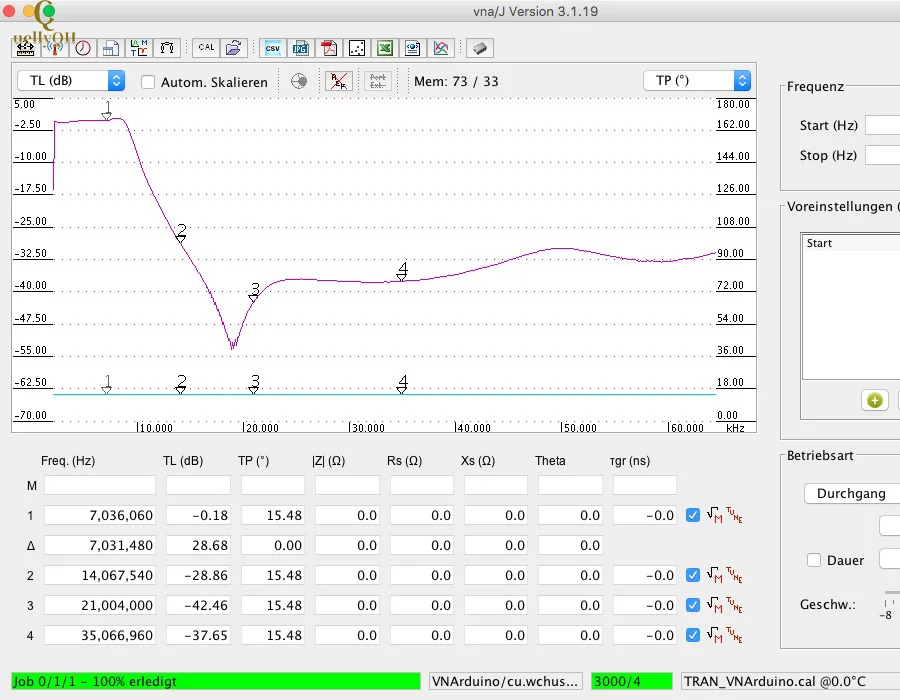Uncheck the marker 4 row checkbox
900x700 pixels.
(x=693, y=635)
